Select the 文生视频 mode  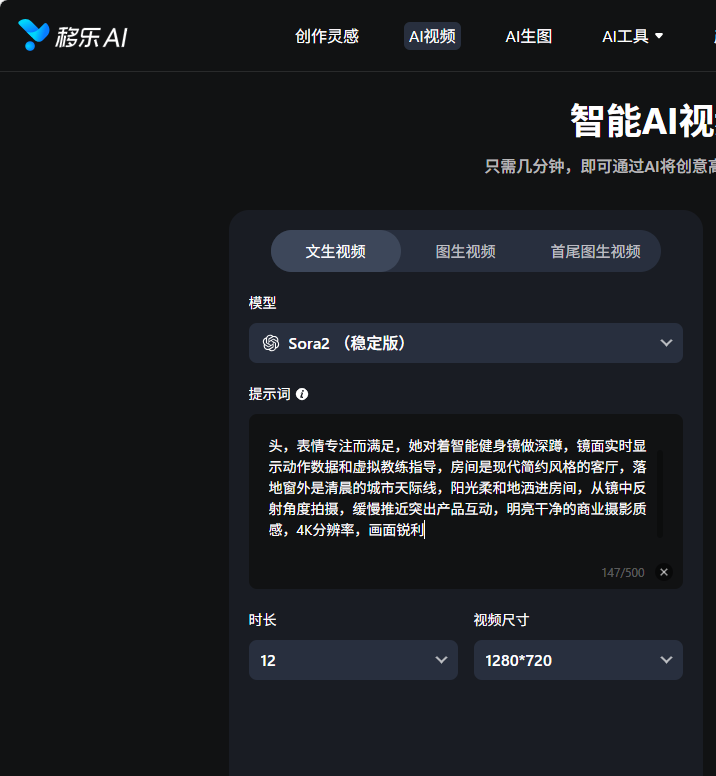335,251
